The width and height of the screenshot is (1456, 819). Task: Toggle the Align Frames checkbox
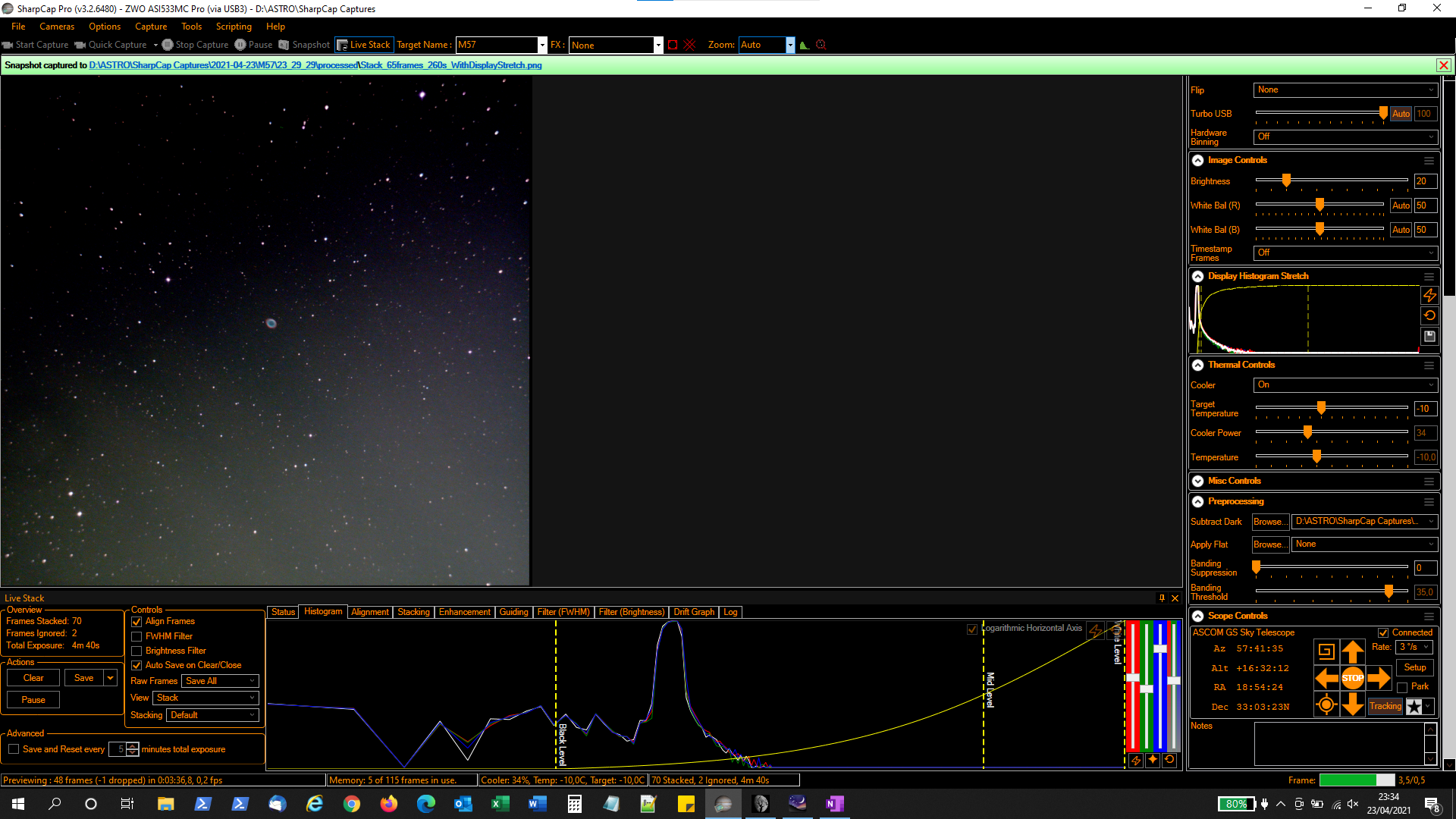coord(137,622)
